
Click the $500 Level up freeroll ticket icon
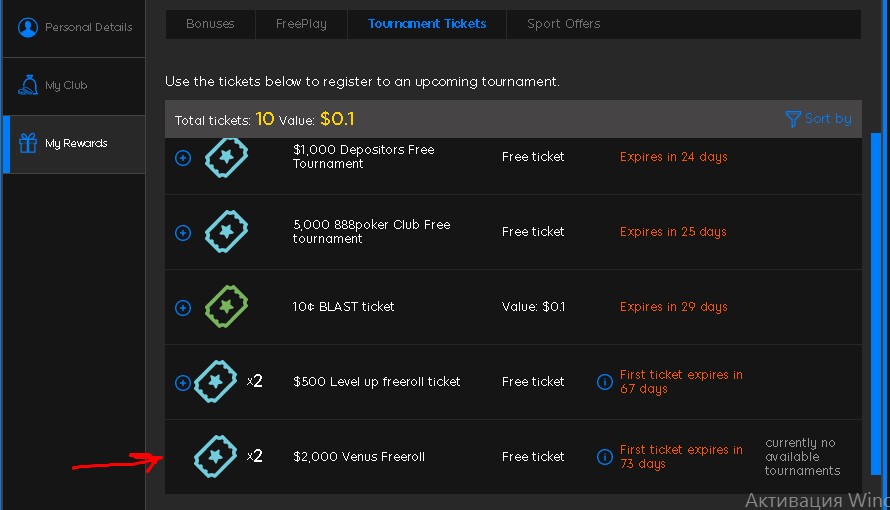(216, 381)
